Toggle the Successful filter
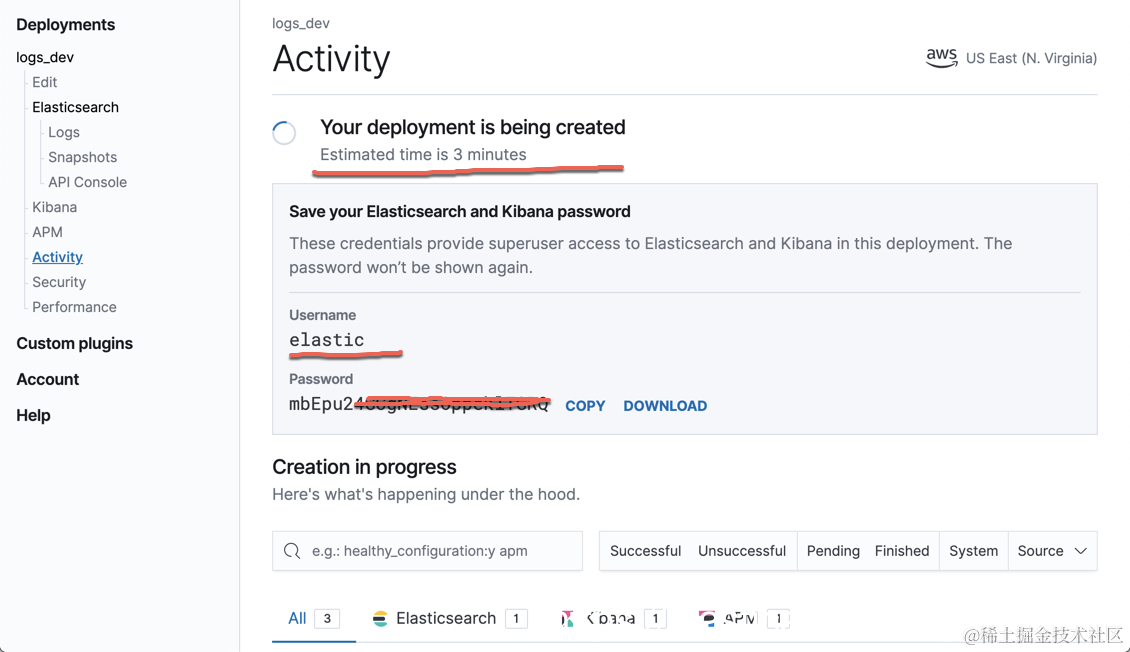This screenshot has height=652, width=1130. pyautogui.click(x=645, y=551)
